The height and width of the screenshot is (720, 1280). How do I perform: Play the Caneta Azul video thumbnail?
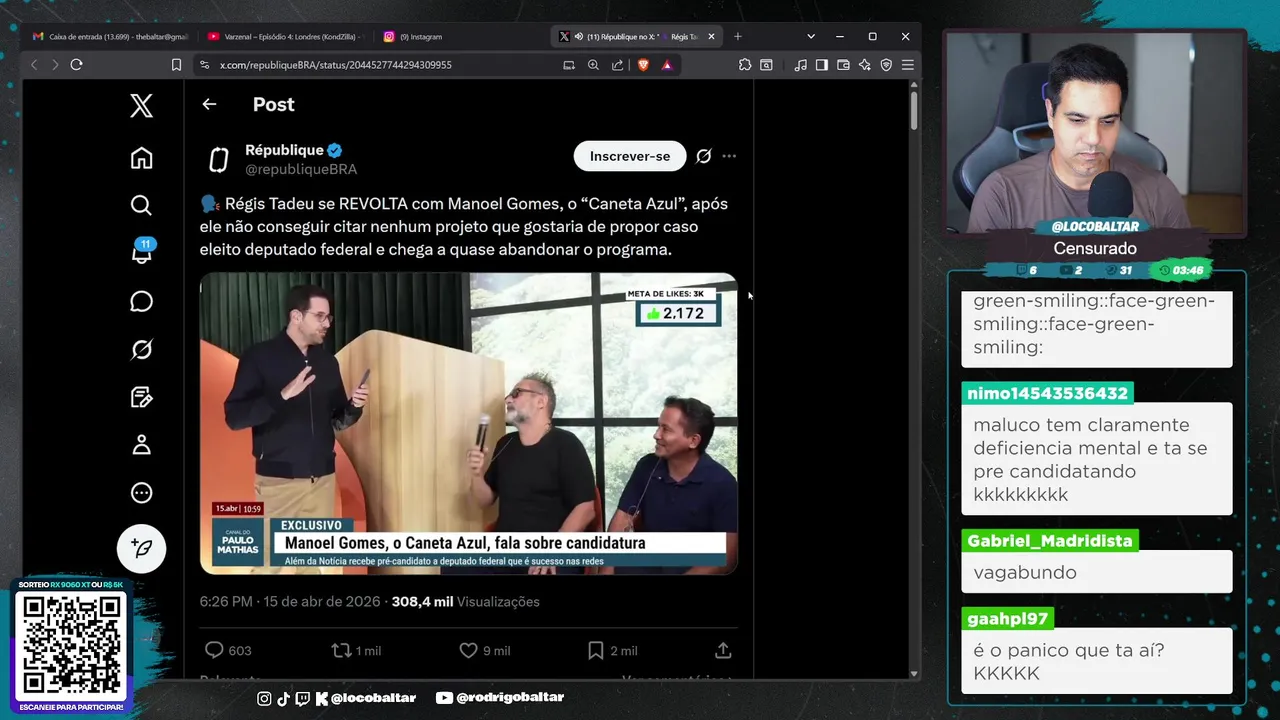(x=469, y=423)
